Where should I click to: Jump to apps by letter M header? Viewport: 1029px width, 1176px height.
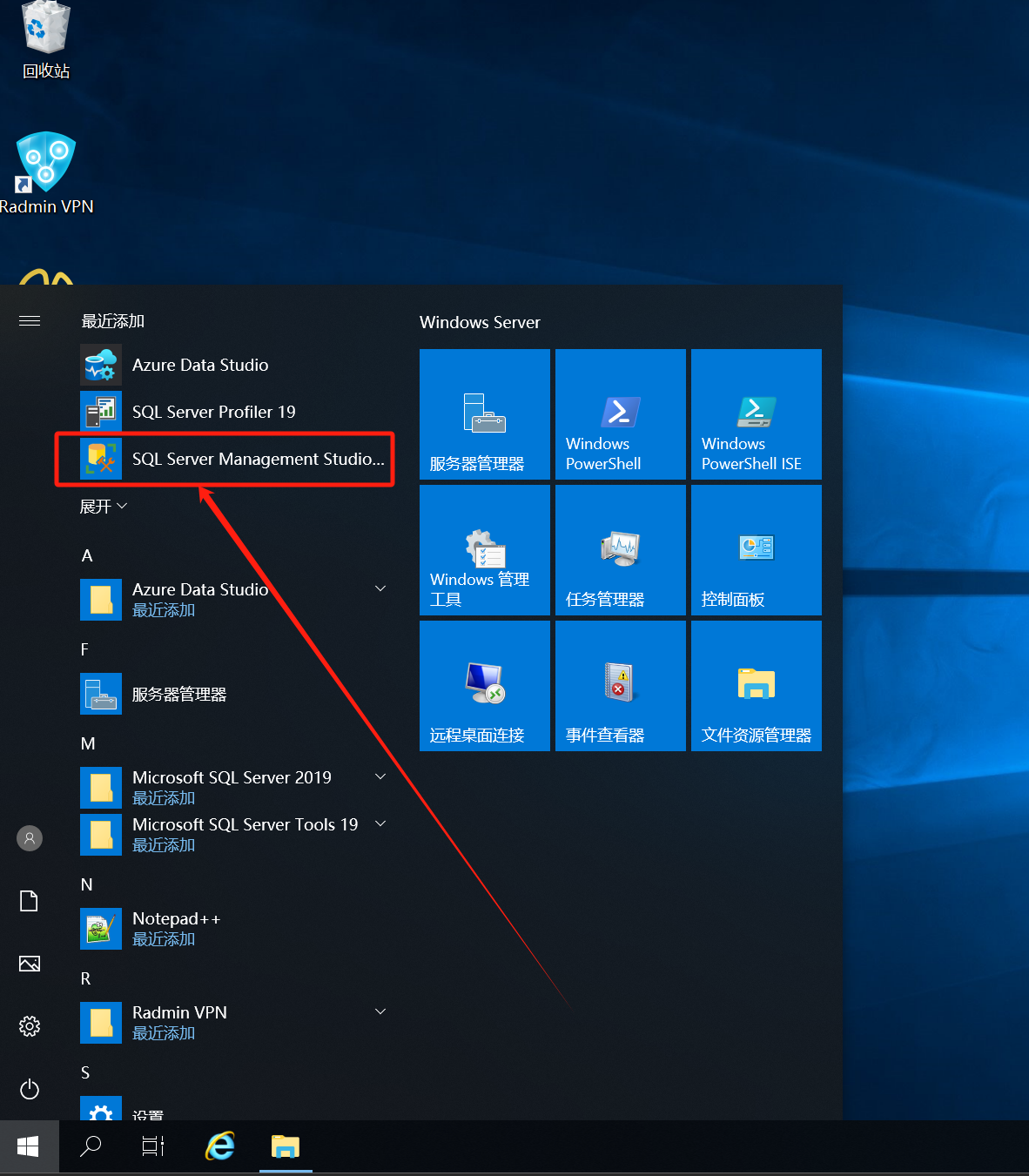pos(88,743)
